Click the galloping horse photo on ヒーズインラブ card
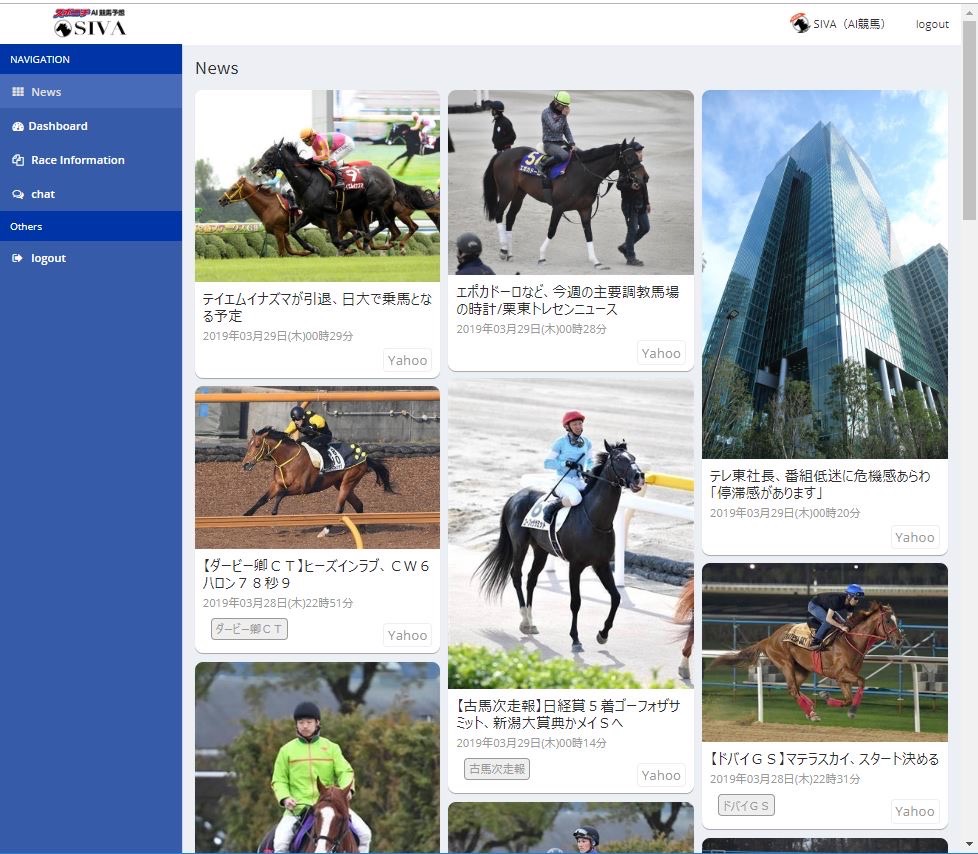 (317, 468)
